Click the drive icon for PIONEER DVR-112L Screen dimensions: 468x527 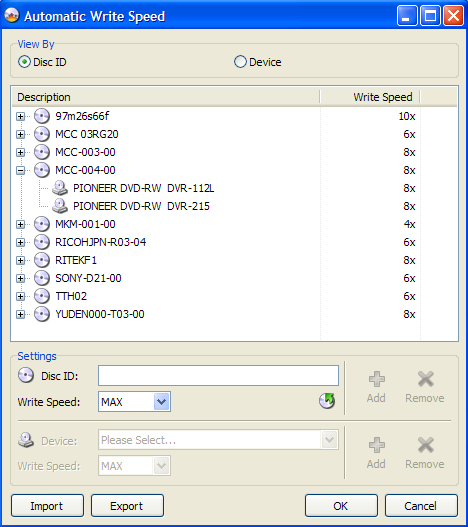60,188
